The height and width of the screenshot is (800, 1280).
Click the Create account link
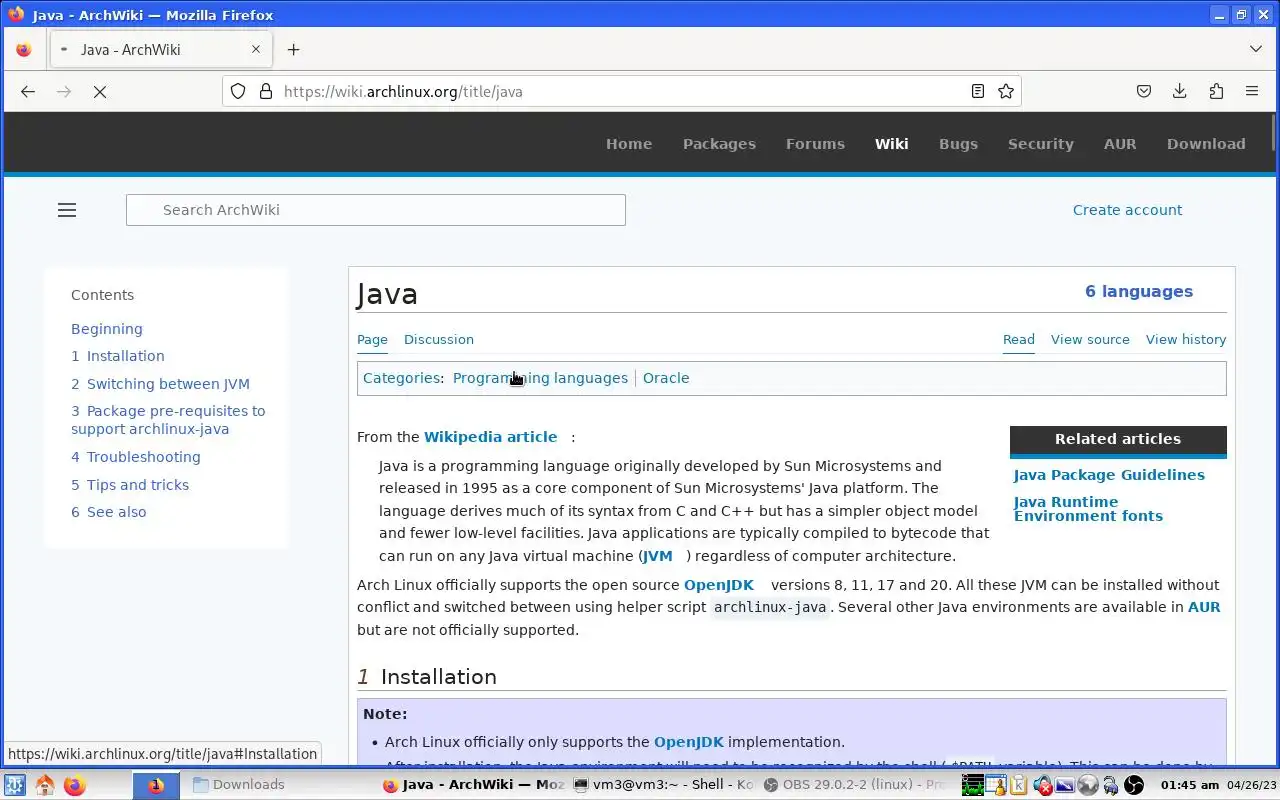(x=1127, y=210)
